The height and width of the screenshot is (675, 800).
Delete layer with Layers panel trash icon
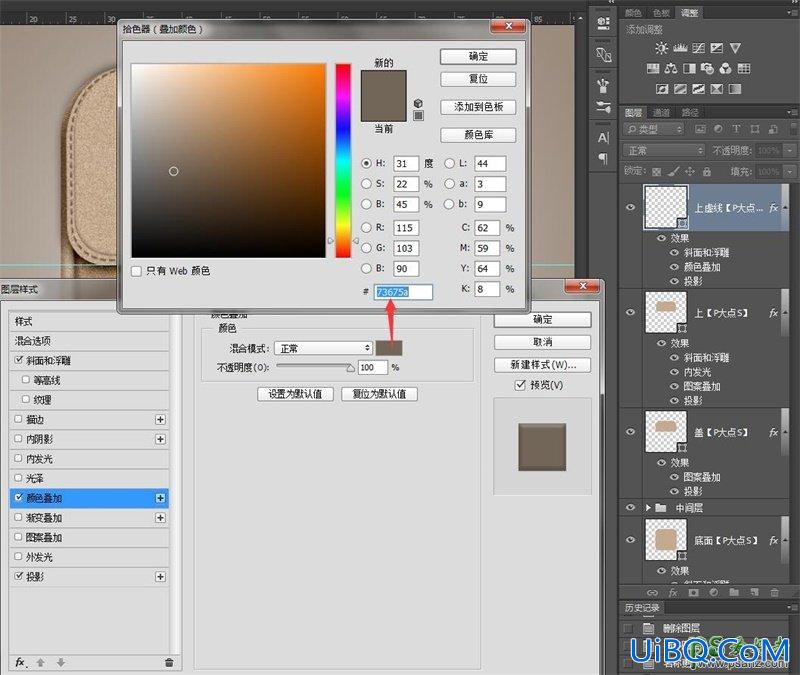point(774,592)
